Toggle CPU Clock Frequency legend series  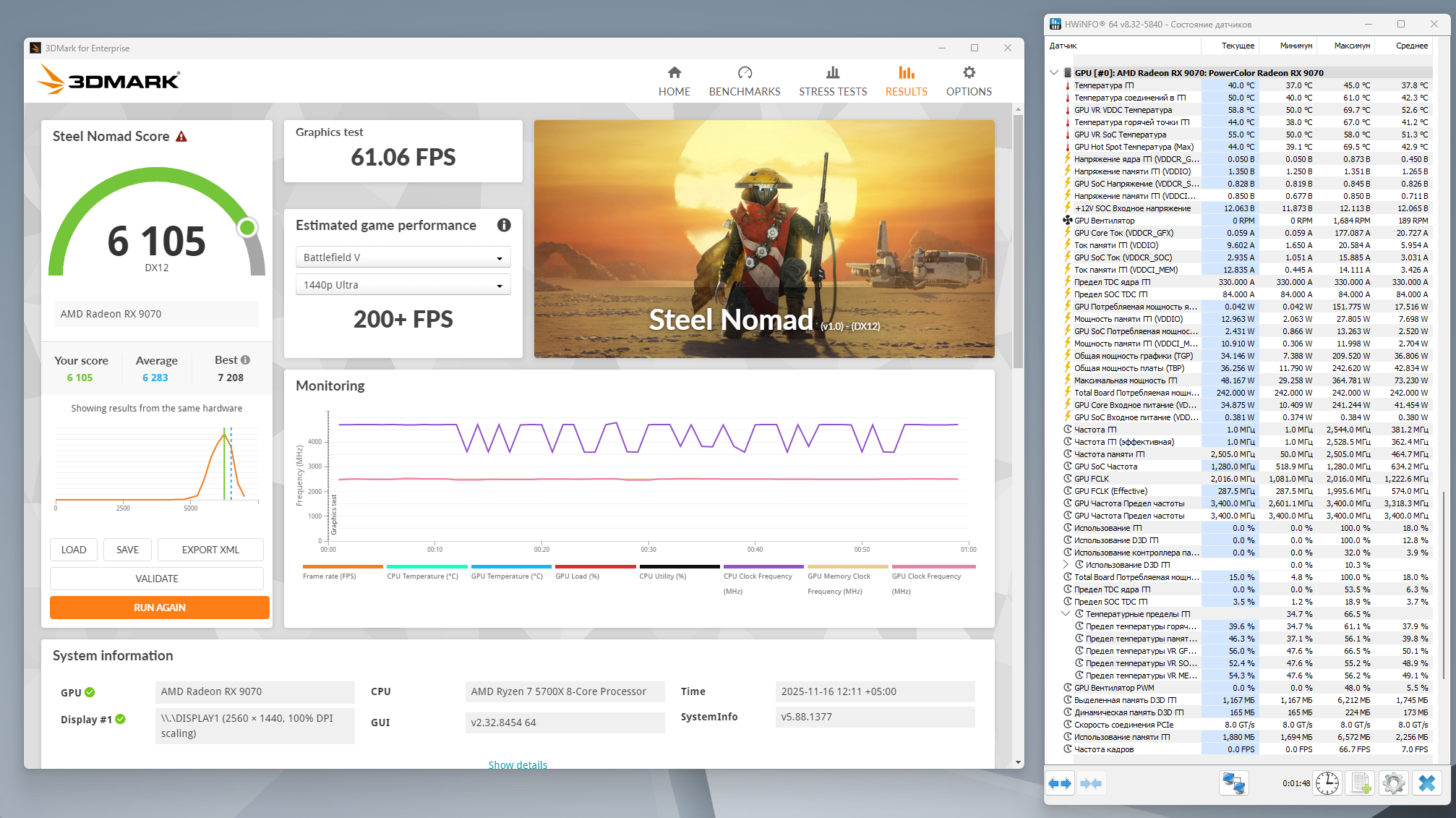click(758, 576)
